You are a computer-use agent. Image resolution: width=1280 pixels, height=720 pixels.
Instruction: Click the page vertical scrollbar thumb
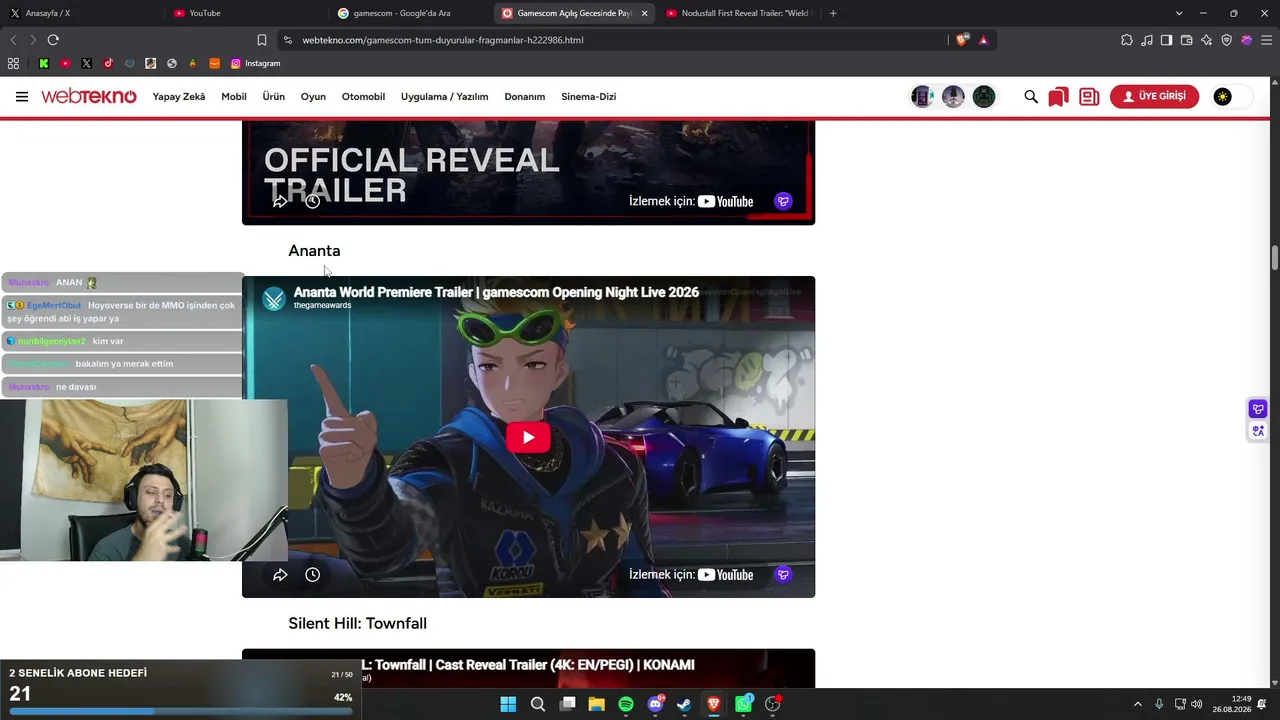[x=1275, y=257]
